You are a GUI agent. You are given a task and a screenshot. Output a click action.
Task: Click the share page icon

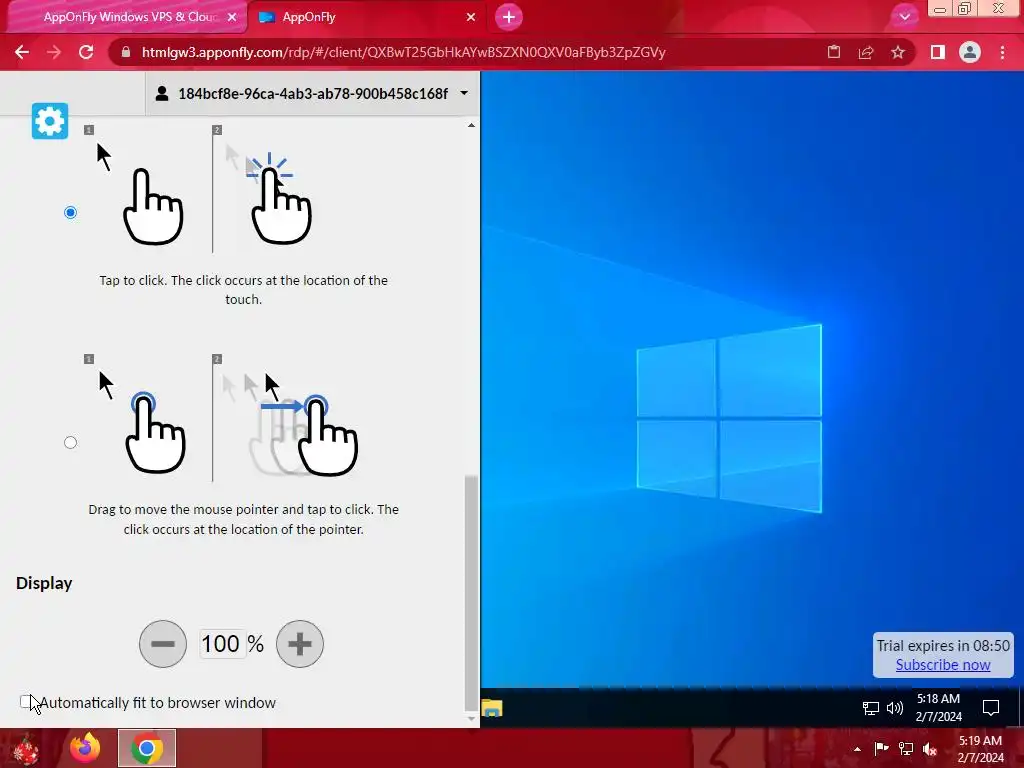click(x=866, y=52)
